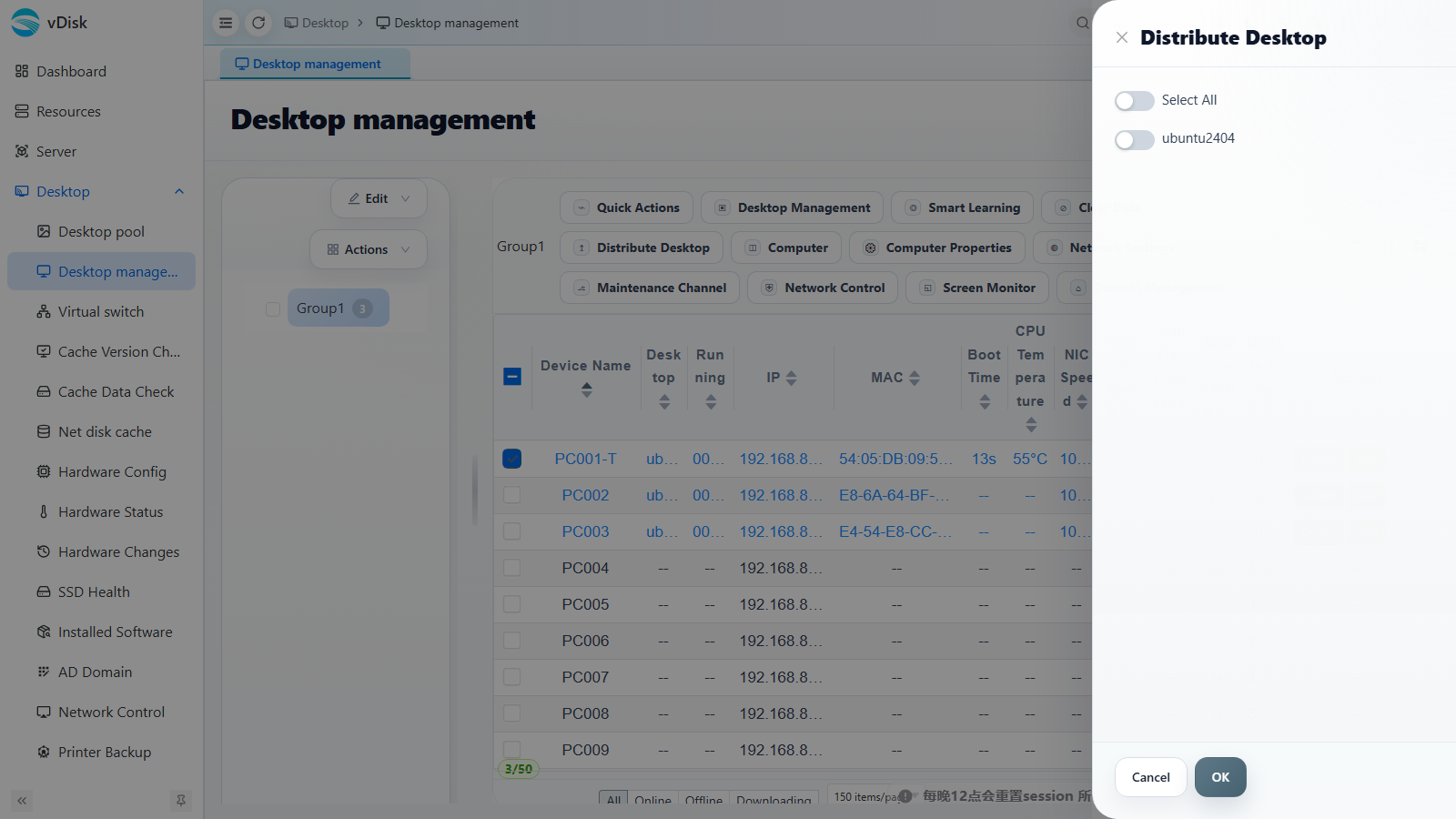Open the Actions dropdown
This screenshot has height=819, width=1456.
[x=369, y=249]
